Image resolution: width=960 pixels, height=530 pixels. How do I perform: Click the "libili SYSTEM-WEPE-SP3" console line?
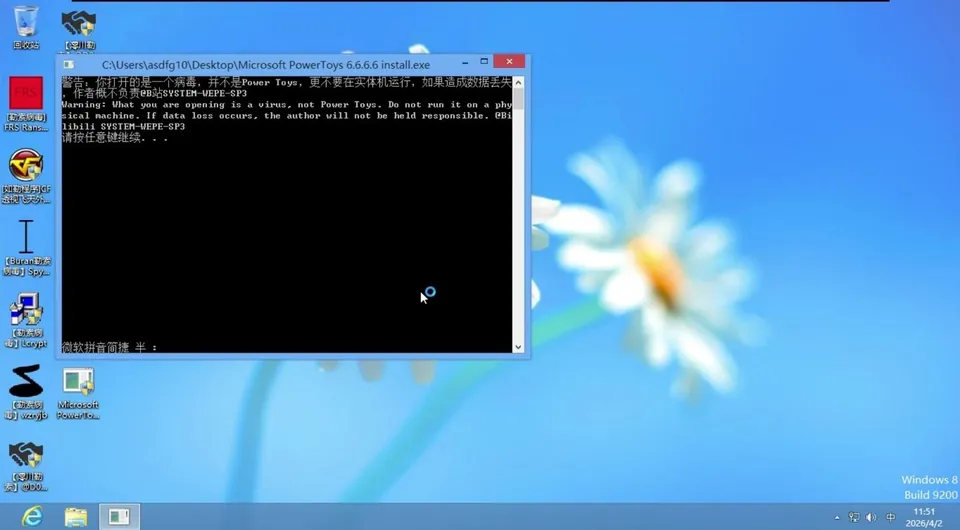(x=123, y=127)
